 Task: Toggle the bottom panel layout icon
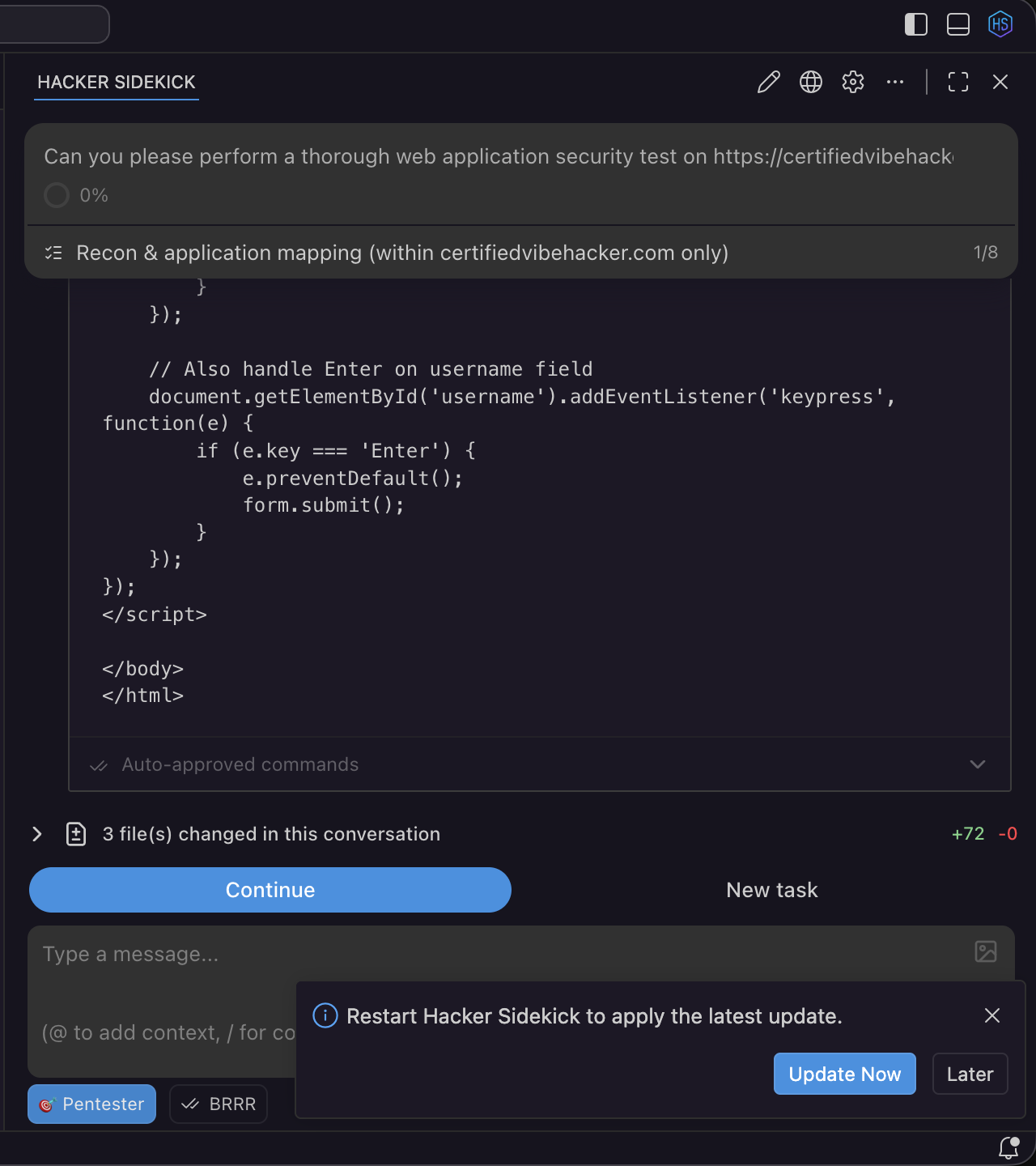[x=958, y=24]
